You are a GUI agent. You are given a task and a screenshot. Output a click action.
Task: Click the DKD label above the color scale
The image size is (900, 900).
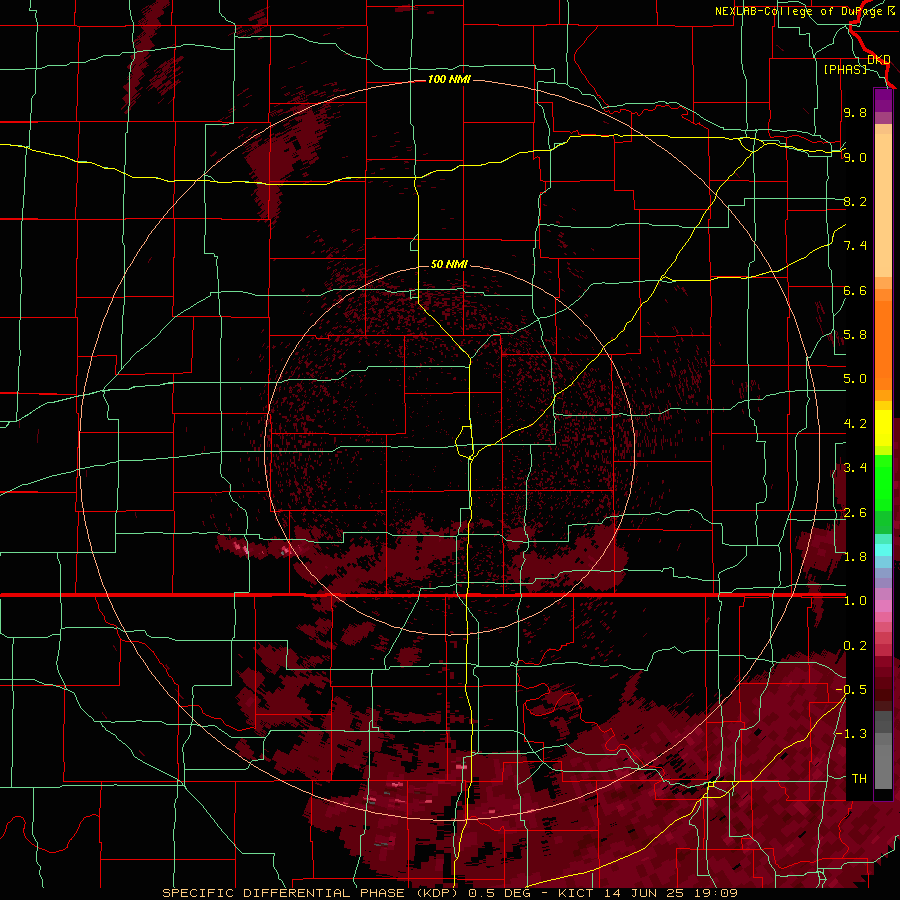[878, 59]
